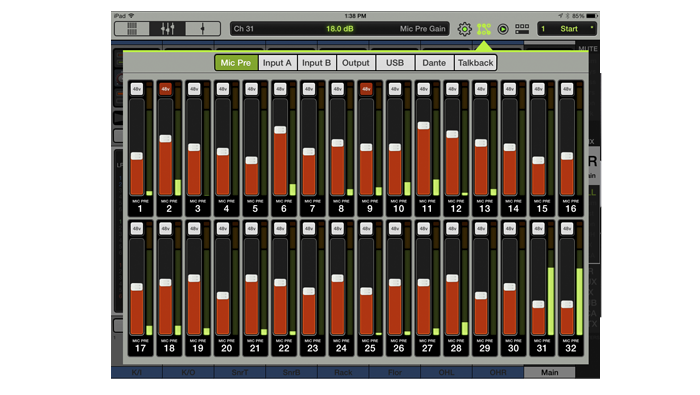Disable 48v phantom power on Mic Pre 9
This screenshot has height=395, width=700.
coord(366,89)
